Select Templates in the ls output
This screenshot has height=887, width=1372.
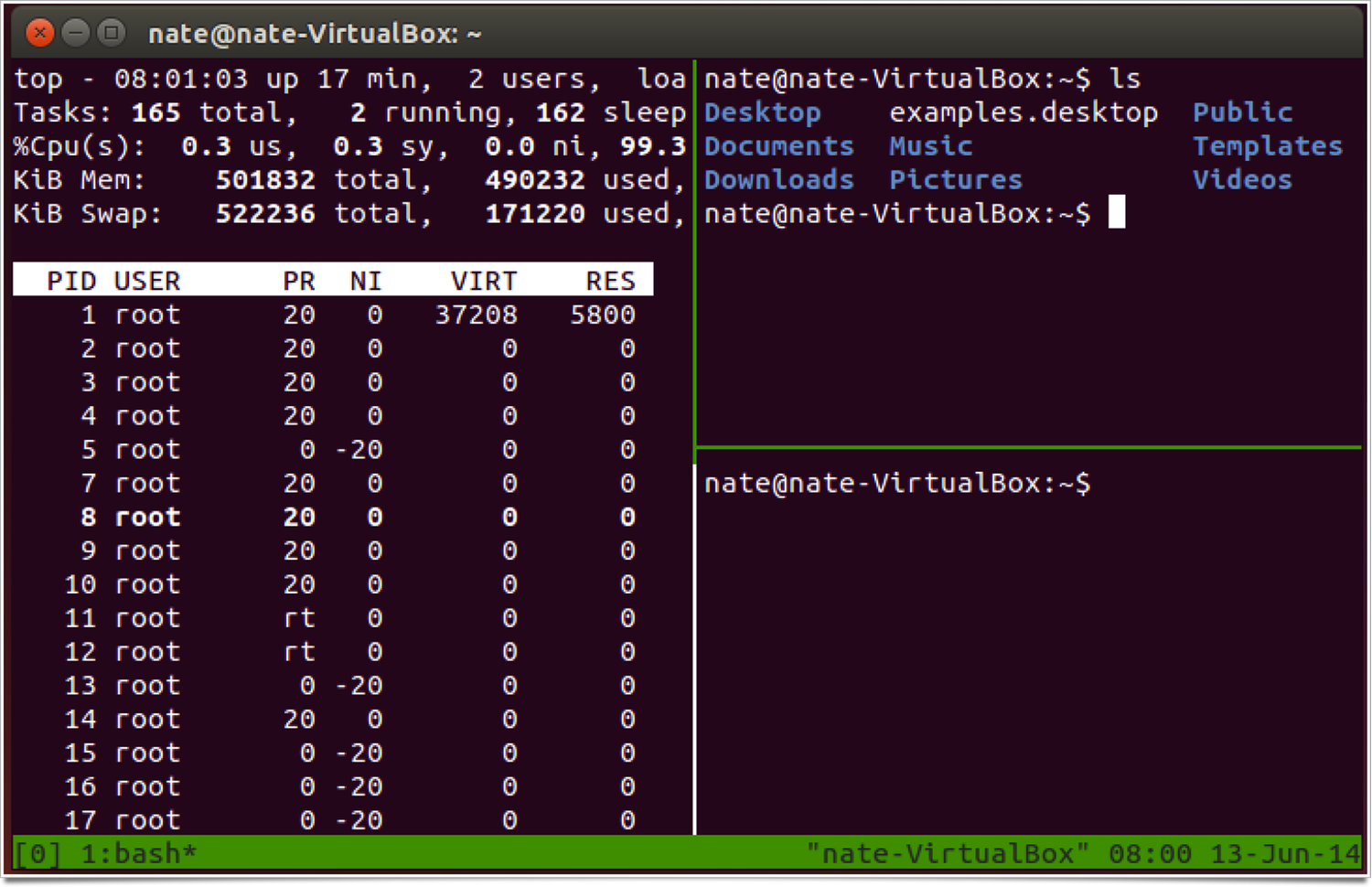(1266, 145)
